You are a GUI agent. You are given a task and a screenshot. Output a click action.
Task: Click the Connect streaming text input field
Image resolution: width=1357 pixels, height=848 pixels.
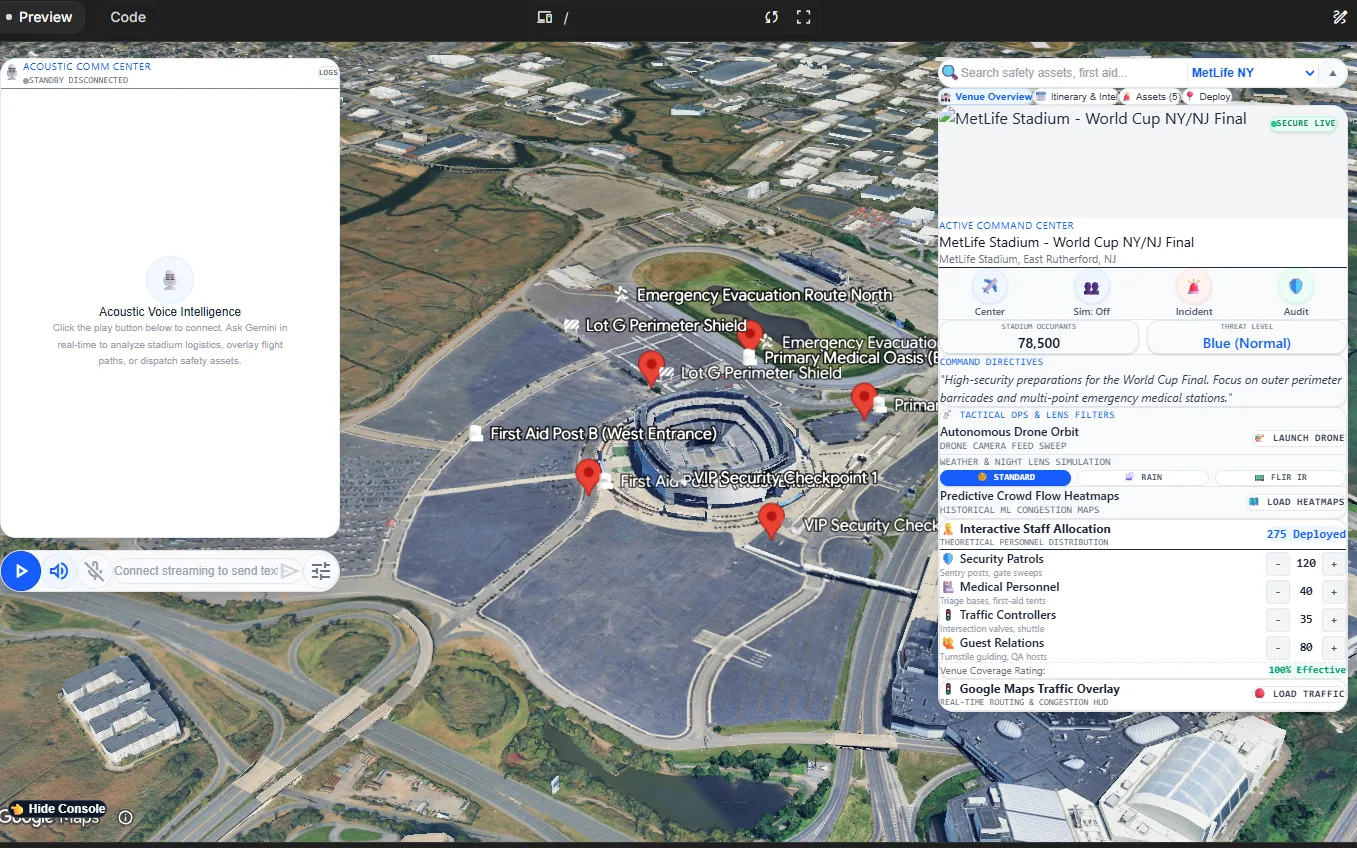(196, 571)
